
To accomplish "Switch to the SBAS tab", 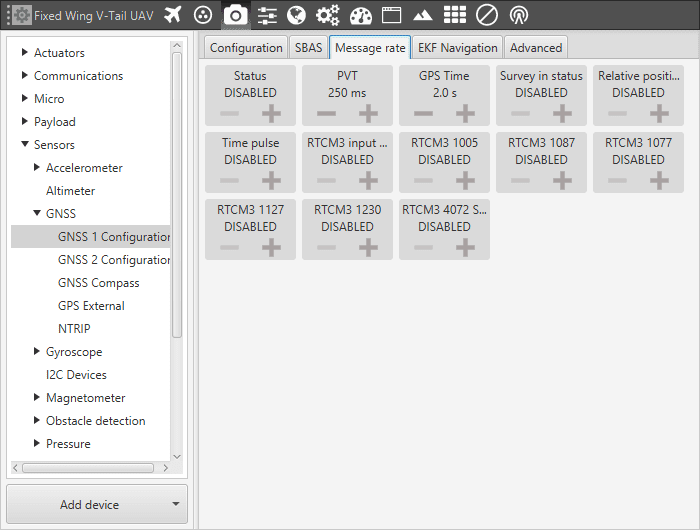I will pyautogui.click(x=308, y=47).
